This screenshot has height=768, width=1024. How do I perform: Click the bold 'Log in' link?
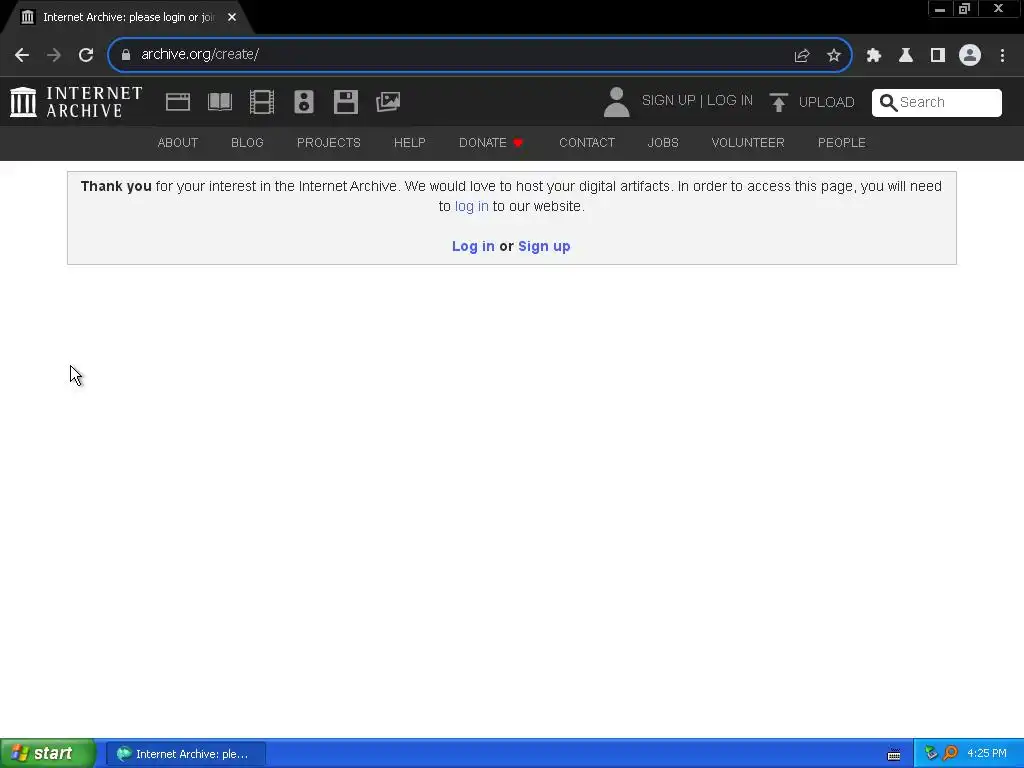pos(473,246)
